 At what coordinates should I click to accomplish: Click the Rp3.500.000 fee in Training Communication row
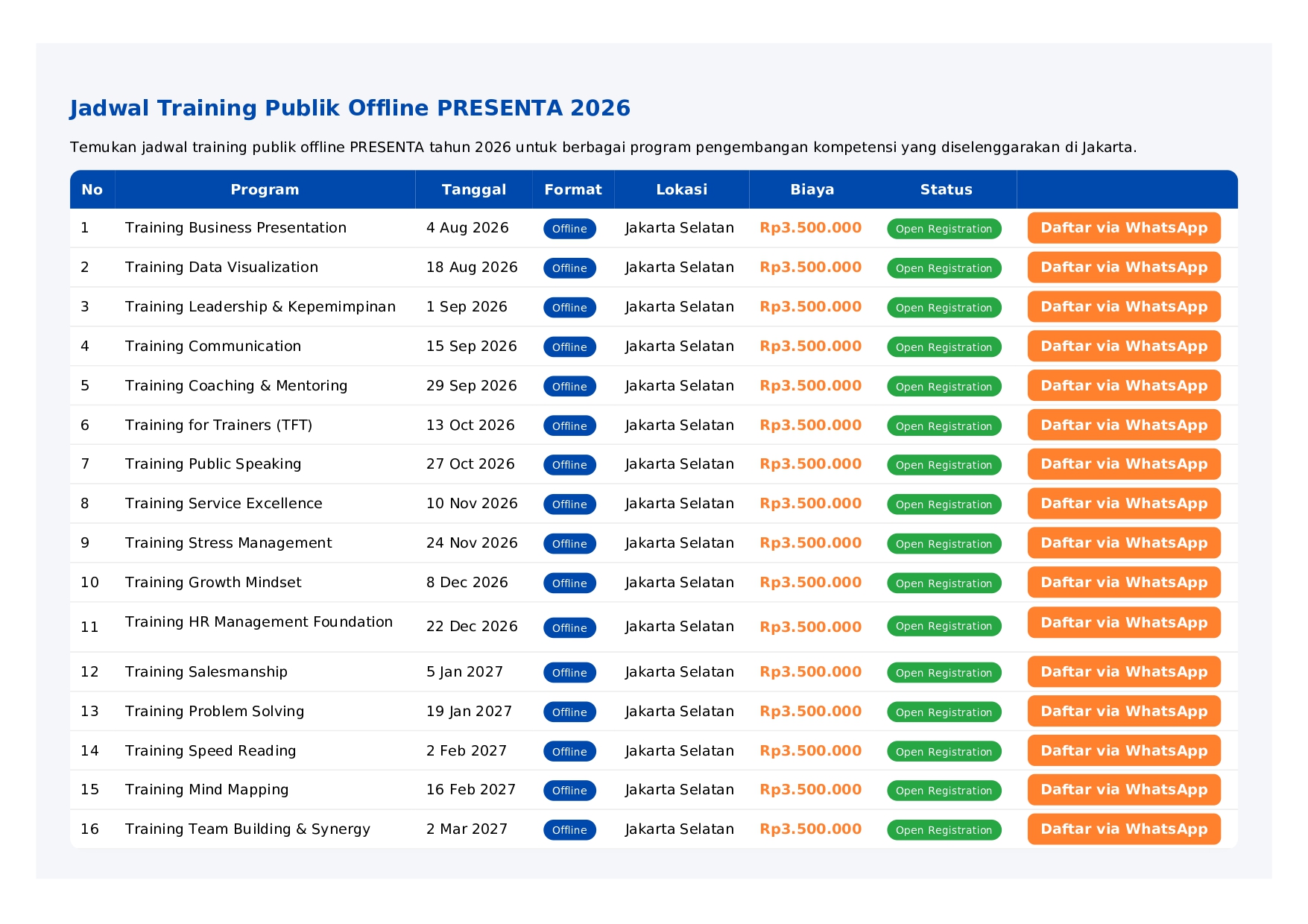811,346
